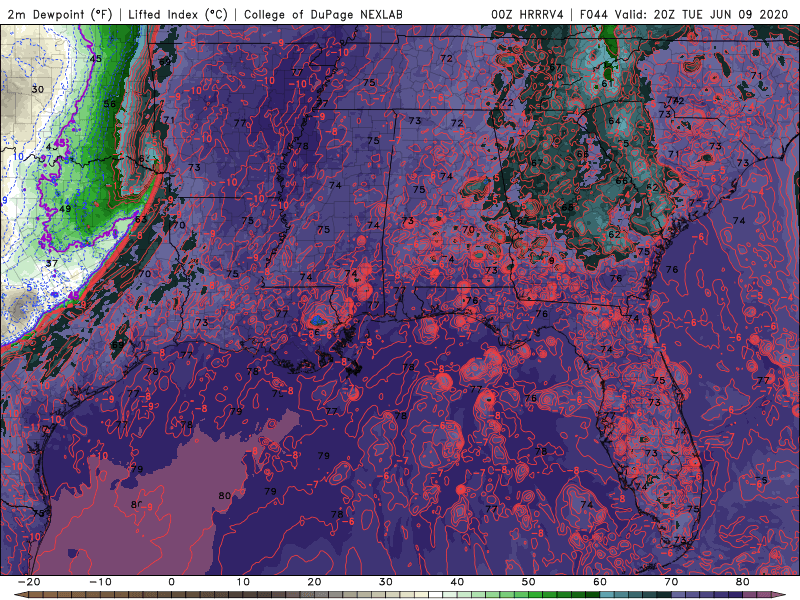Click the 60 label on the color scale

[x=600, y=582]
